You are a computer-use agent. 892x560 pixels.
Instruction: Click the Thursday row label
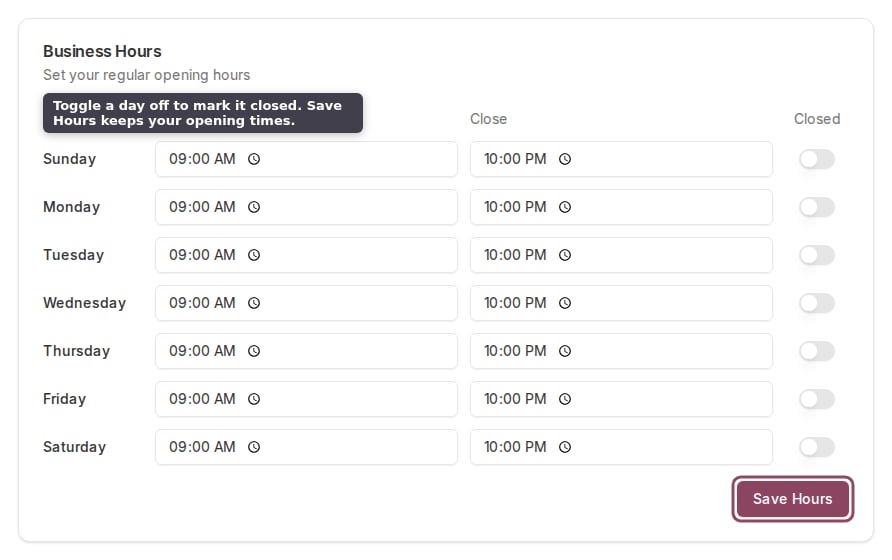tap(77, 351)
